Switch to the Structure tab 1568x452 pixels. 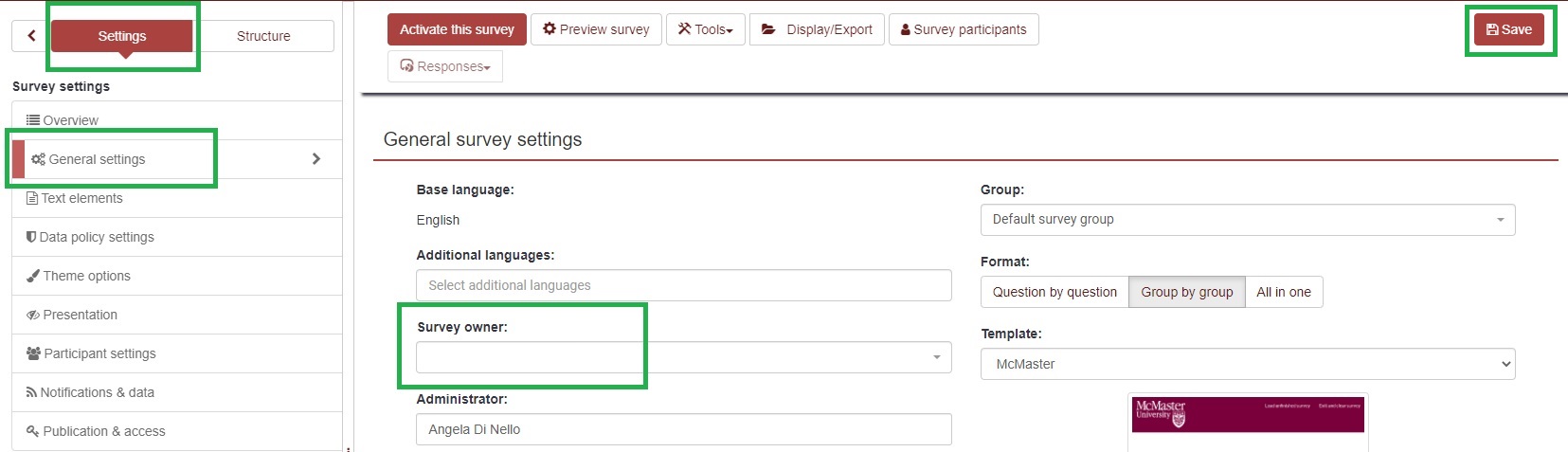click(263, 36)
